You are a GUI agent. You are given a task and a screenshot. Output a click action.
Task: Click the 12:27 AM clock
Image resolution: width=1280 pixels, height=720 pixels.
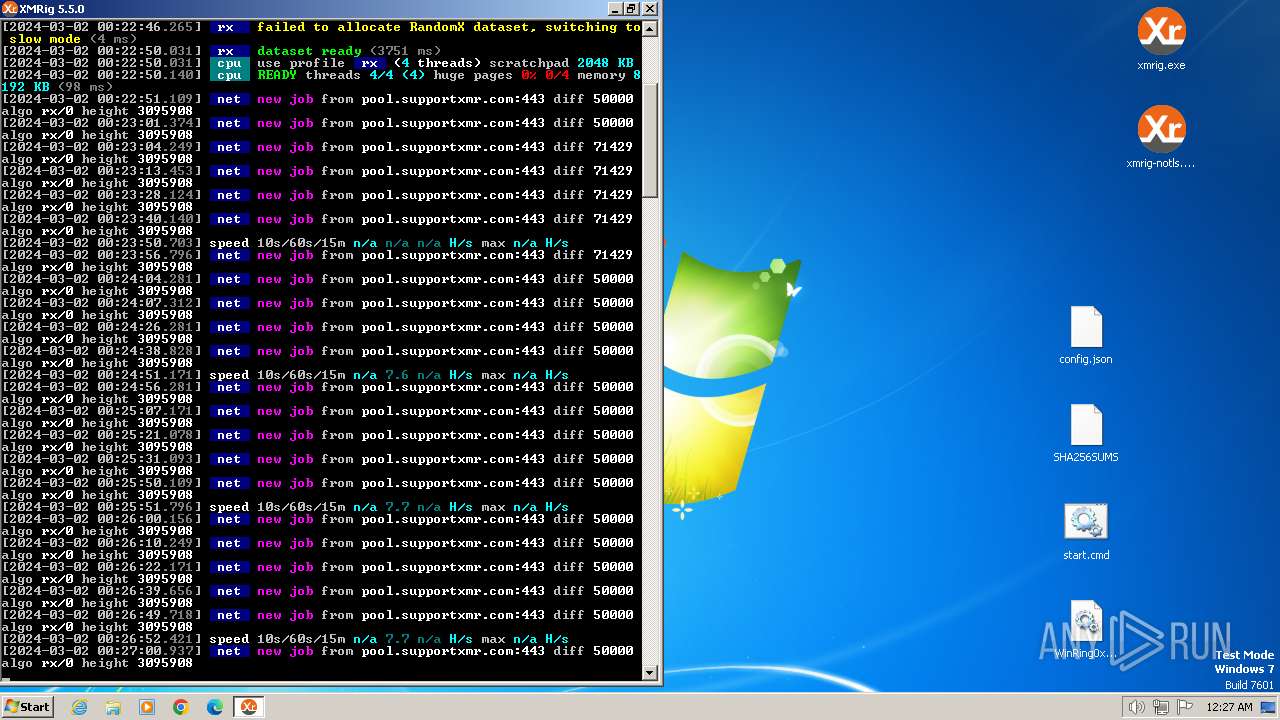point(1229,707)
